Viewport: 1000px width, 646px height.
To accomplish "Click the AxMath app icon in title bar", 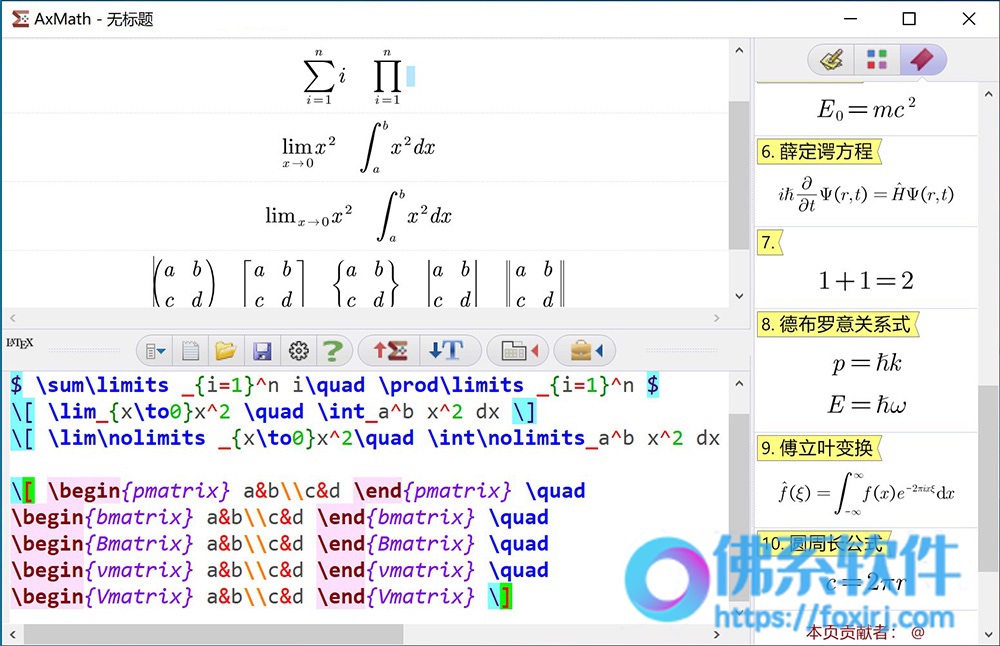I will point(20,19).
